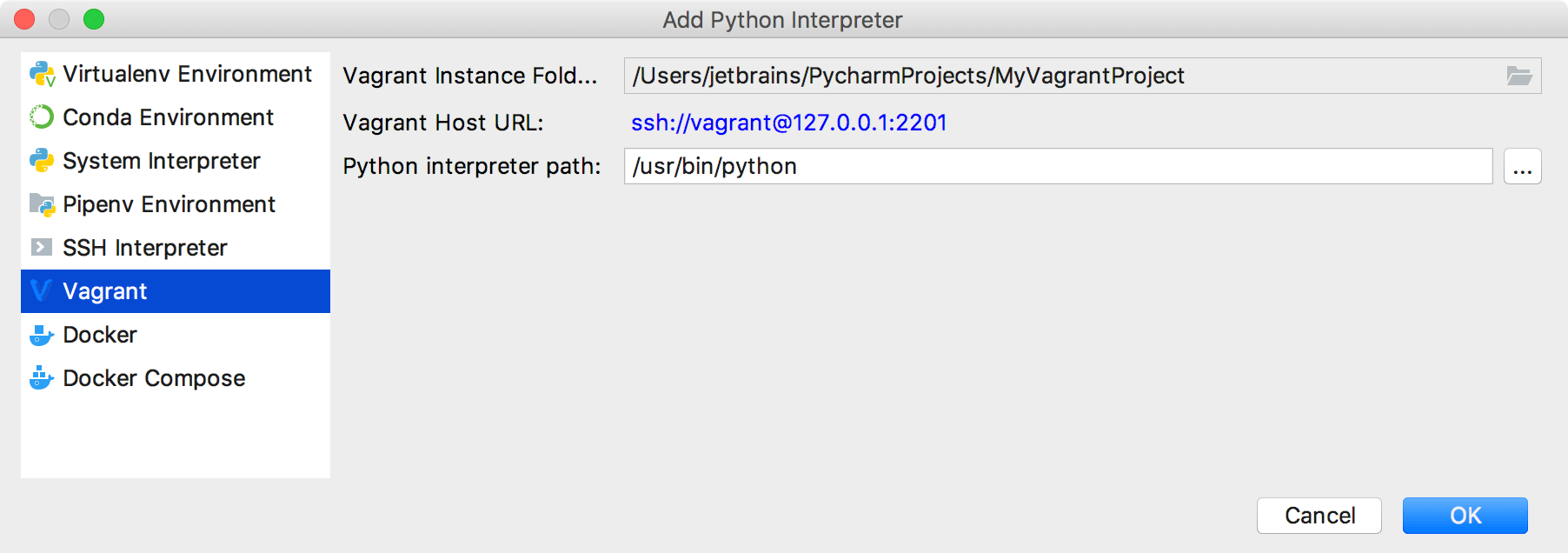Click the Vagrant icon in the sidebar
This screenshot has height=553, width=1568.
[40, 290]
